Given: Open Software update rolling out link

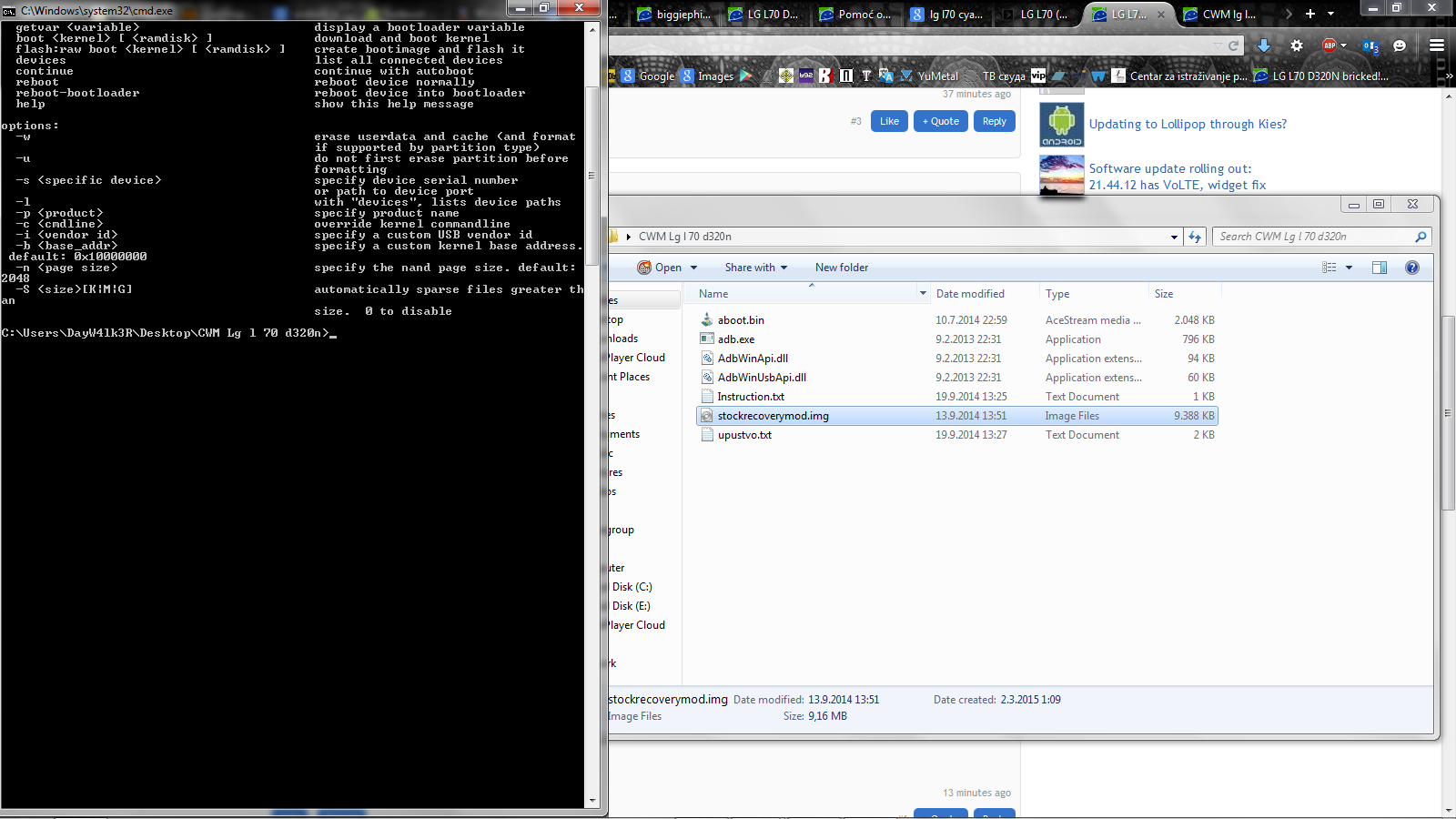Looking at the screenshot, I should pos(1177,177).
